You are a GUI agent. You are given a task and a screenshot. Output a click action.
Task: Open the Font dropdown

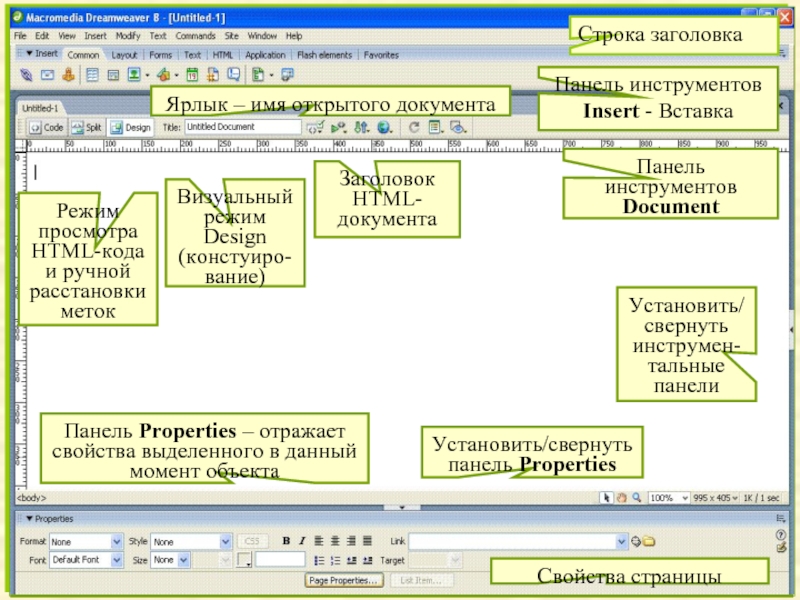[86, 560]
